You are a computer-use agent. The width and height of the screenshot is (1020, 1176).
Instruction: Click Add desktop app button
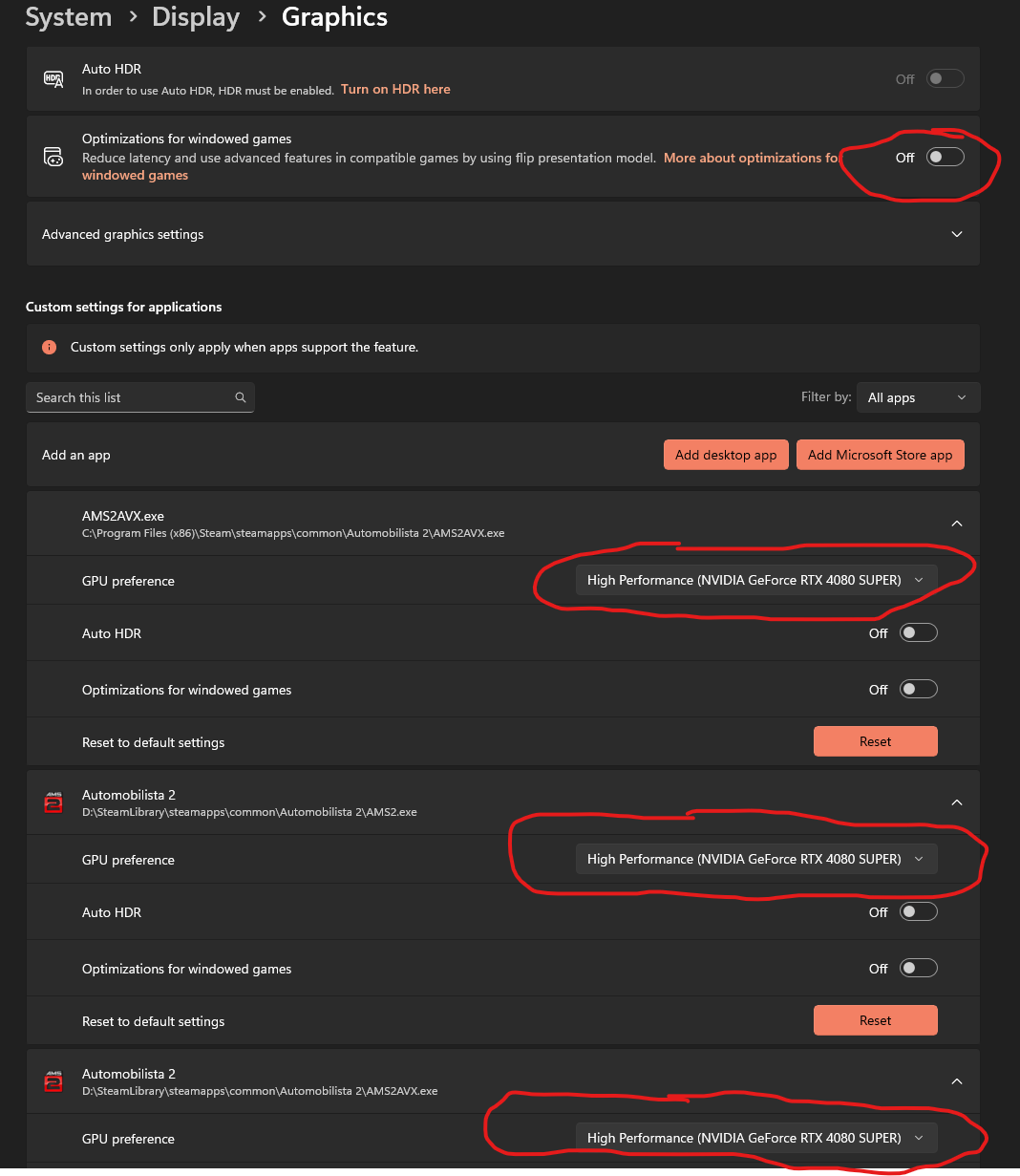click(x=726, y=455)
